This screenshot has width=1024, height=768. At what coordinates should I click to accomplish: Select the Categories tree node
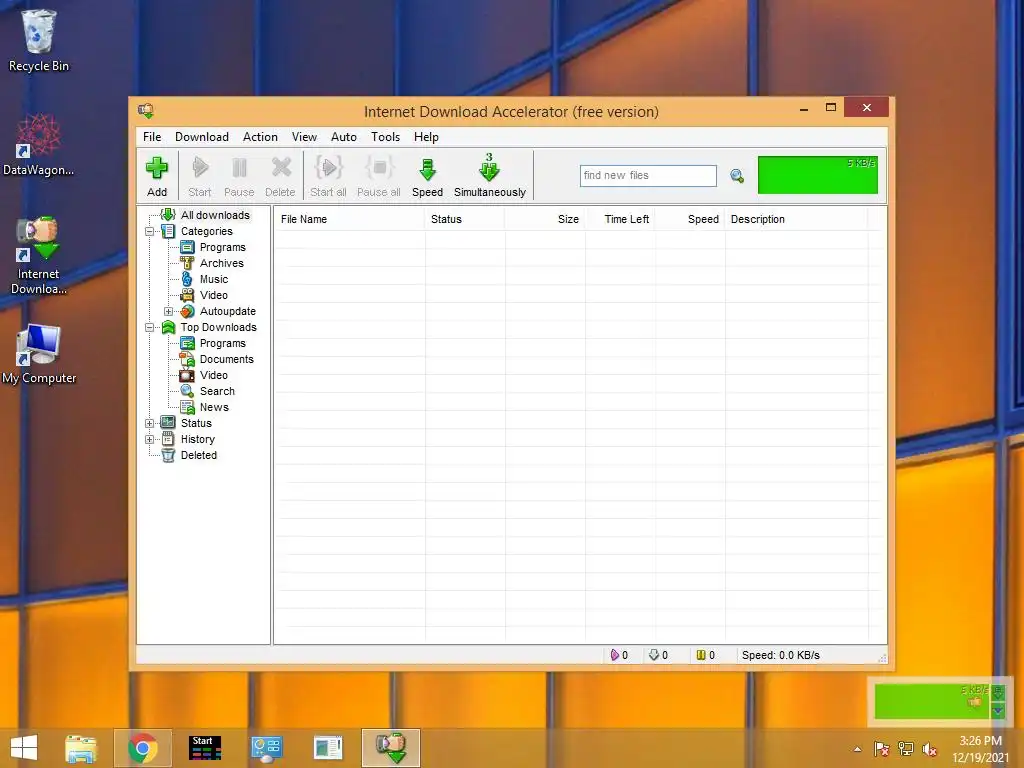[x=206, y=231]
